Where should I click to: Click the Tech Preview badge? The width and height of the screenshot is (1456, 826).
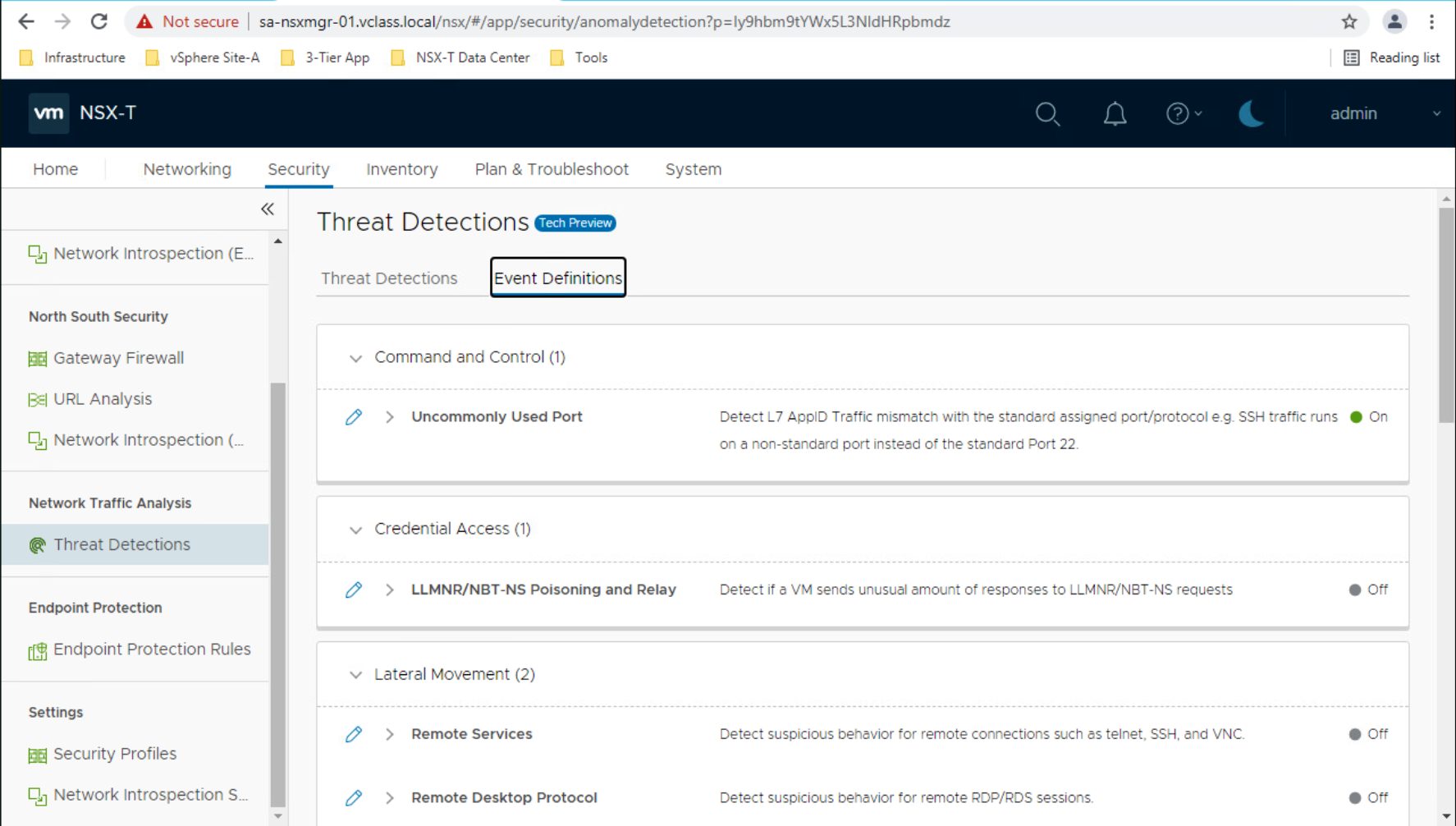575,223
